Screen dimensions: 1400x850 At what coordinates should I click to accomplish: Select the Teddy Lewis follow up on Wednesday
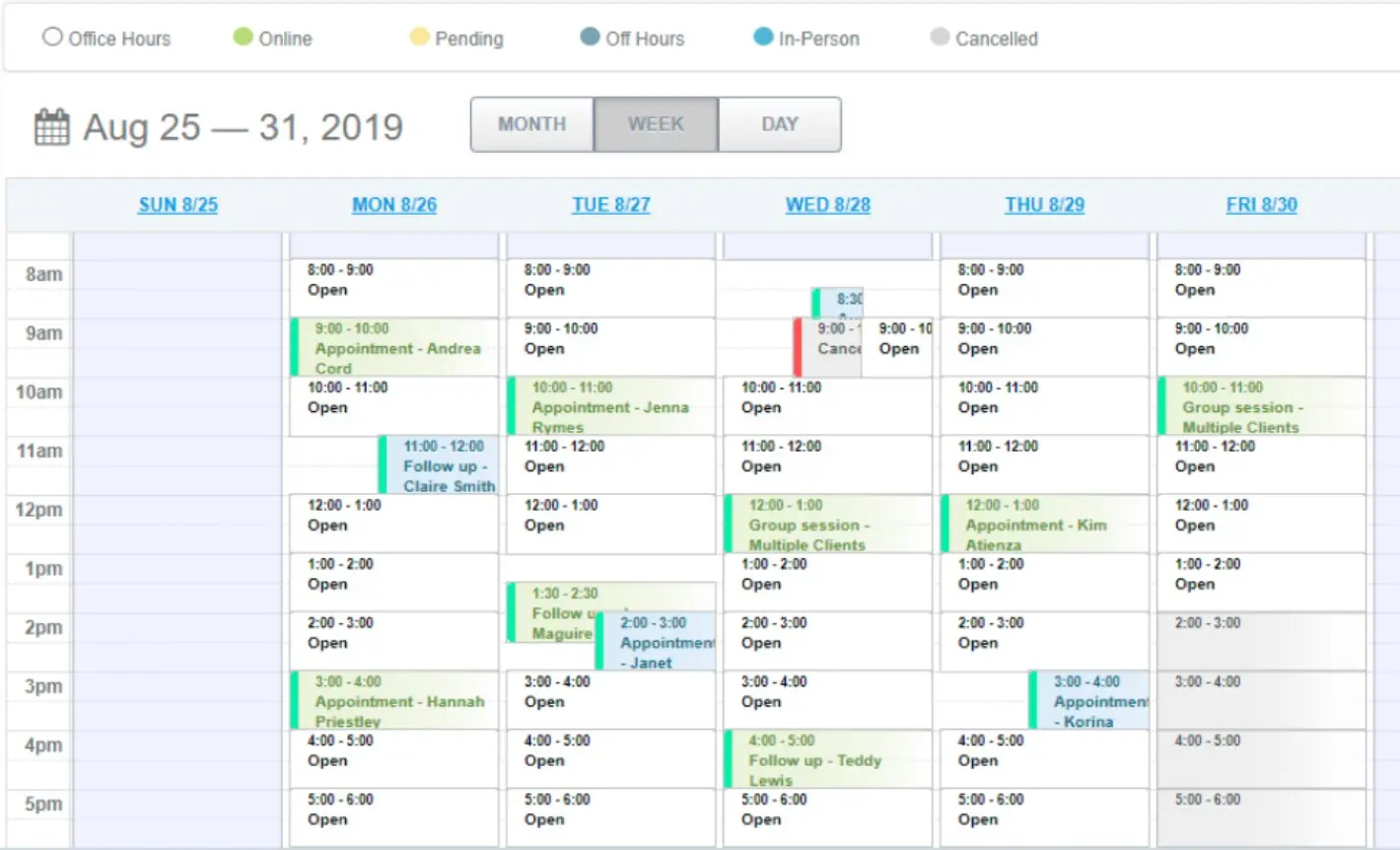828,759
